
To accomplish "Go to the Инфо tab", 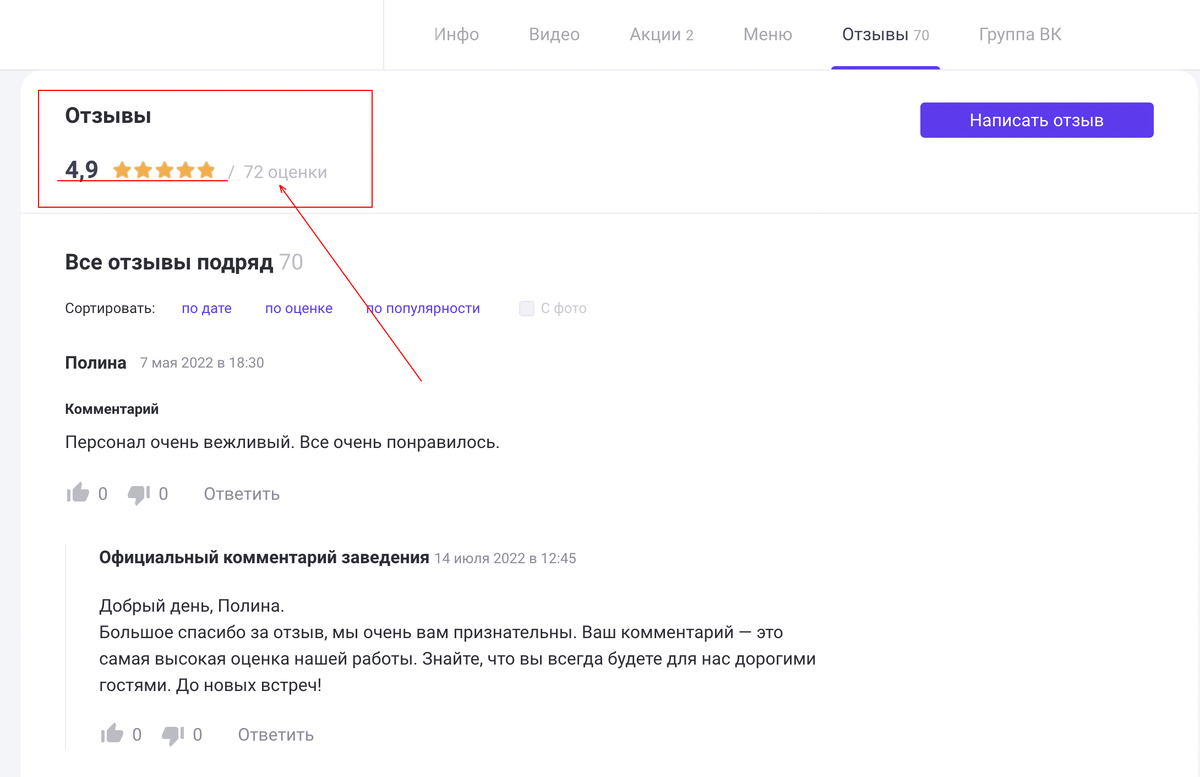I will pos(457,34).
